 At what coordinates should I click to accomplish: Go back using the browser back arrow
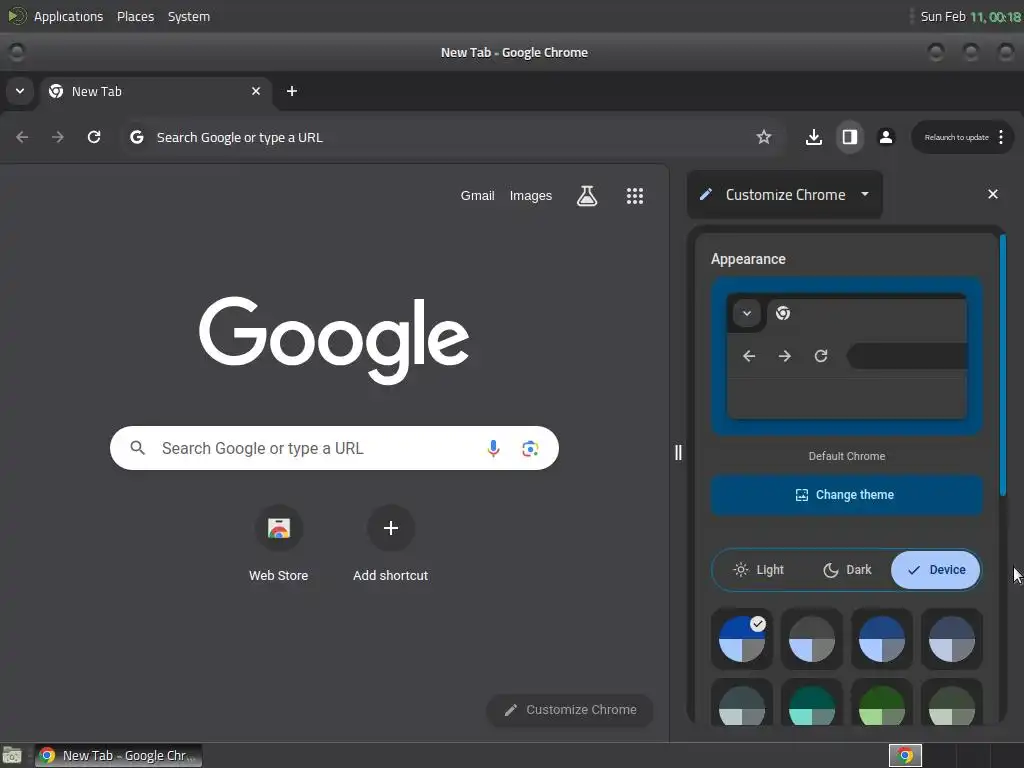(22, 137)
